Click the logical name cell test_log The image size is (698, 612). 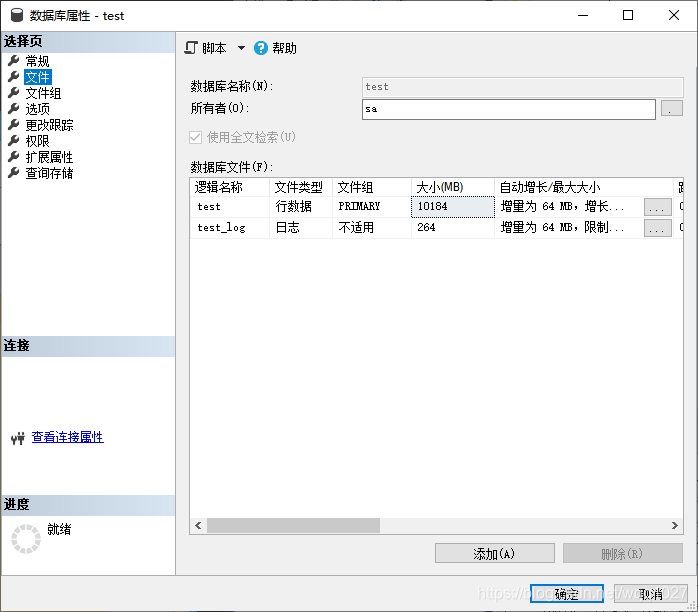pyautogui.click(x=229, y=227)
